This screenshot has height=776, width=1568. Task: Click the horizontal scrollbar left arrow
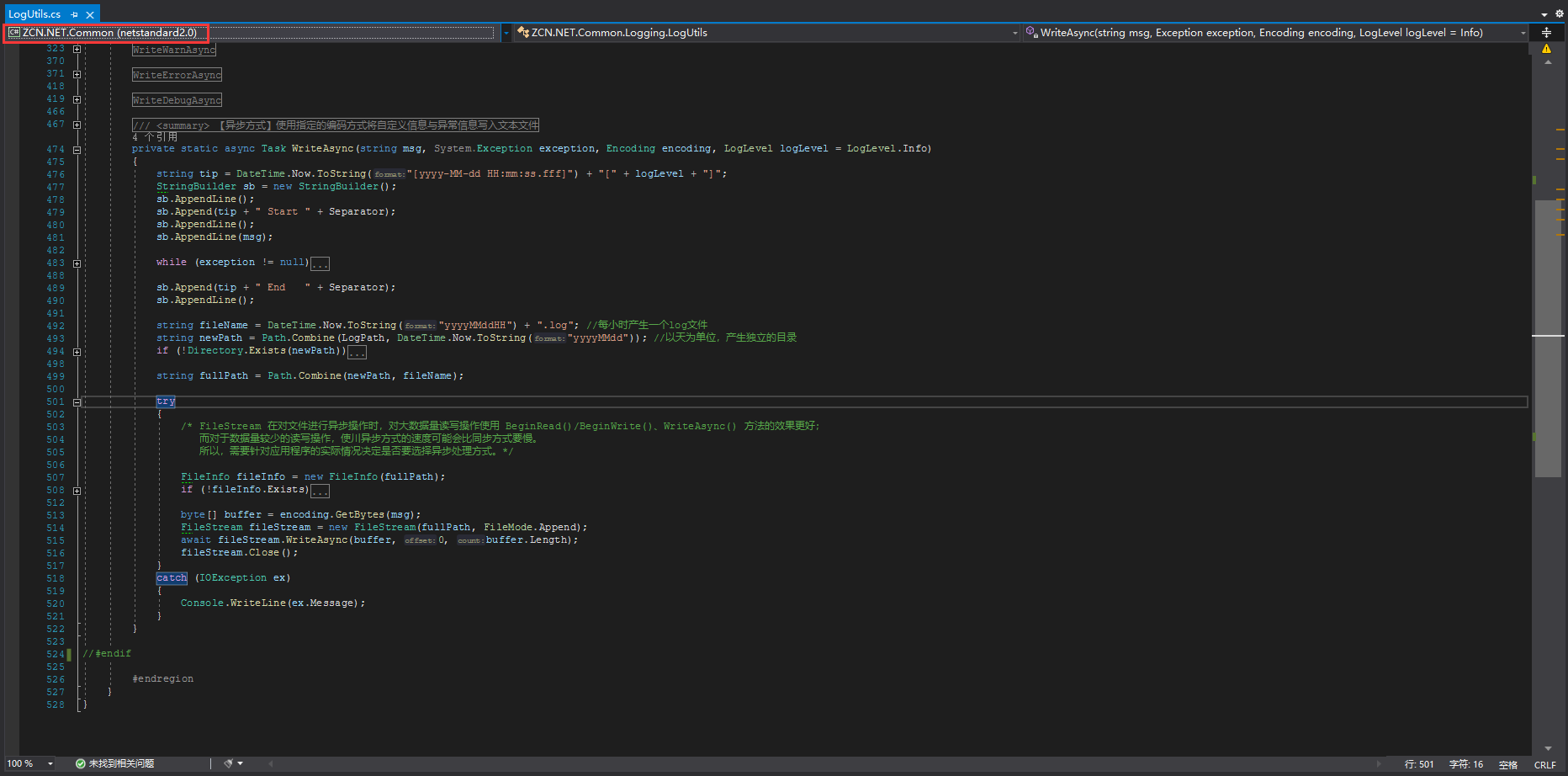(x=271, y=763)
